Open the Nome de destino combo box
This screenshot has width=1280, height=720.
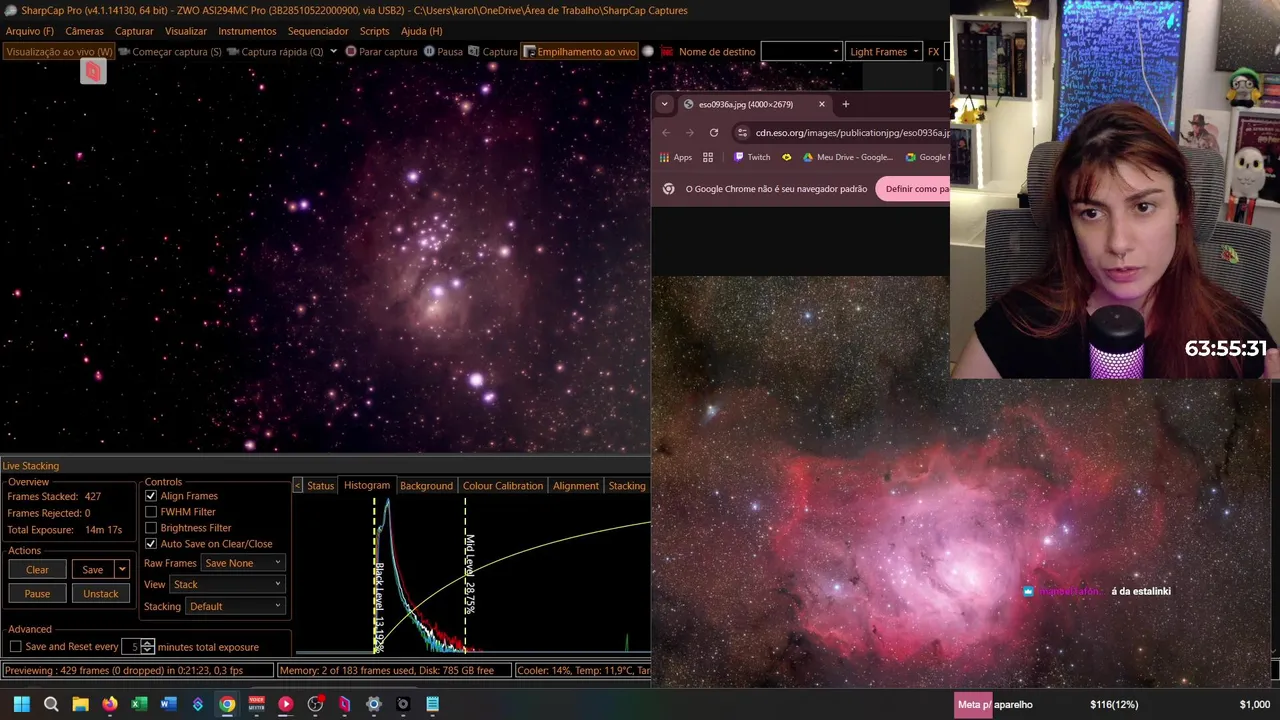coord(801,51)
